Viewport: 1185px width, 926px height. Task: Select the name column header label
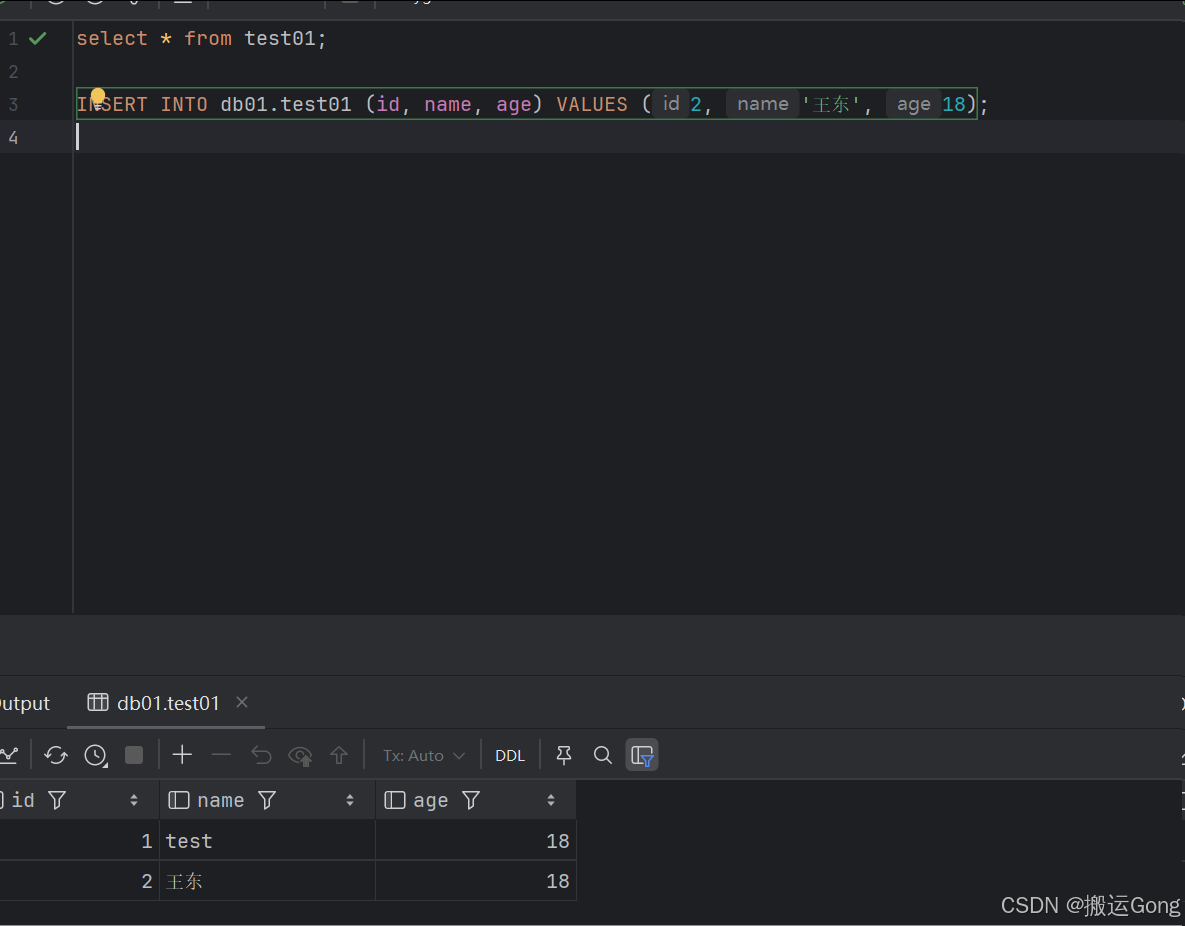(x=221, y=801)
